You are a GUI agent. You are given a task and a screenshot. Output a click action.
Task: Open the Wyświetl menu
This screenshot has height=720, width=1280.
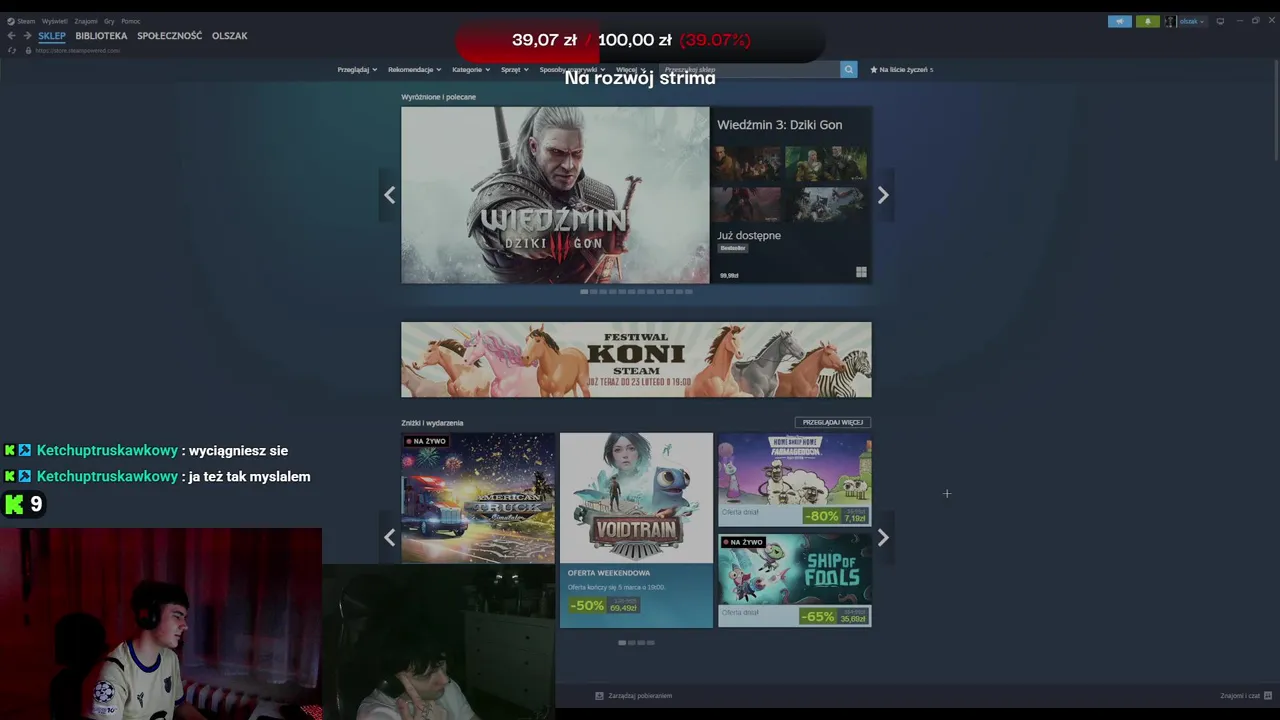click(x=54, y=21)
